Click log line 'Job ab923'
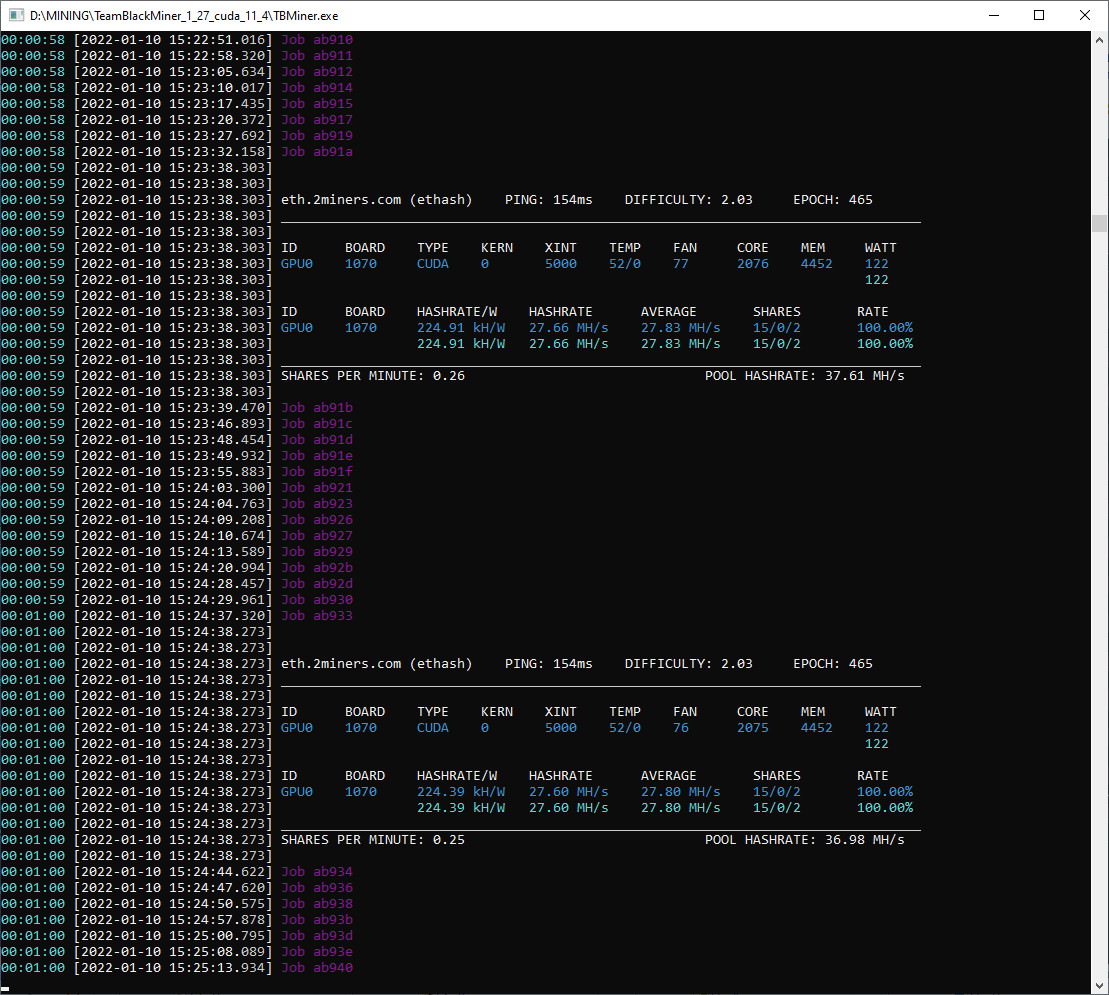The width and height of the screenshot is (1109, 995). click(317, 504)
